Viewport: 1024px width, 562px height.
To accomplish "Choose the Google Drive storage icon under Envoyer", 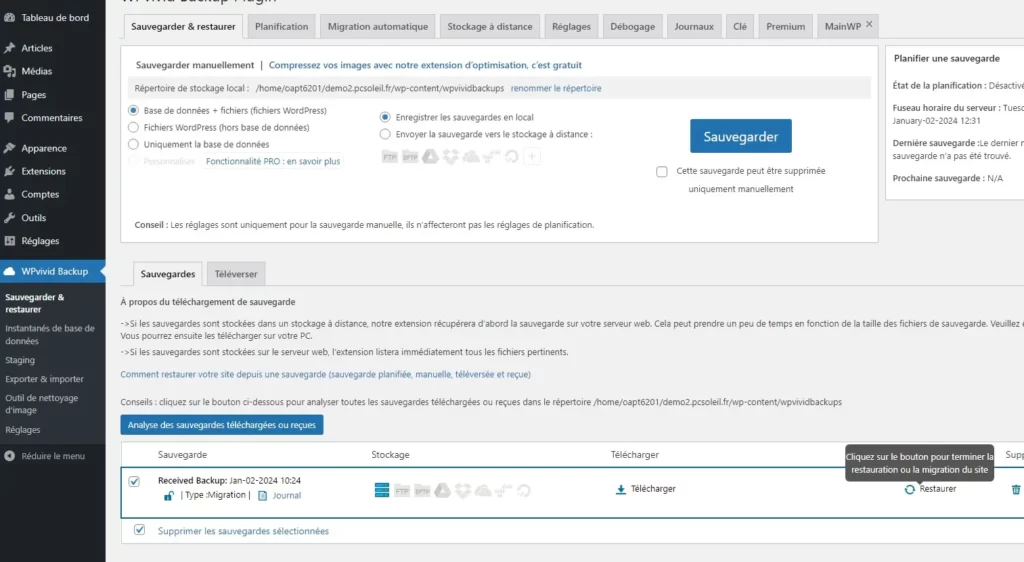I will (x=430, y=157).
